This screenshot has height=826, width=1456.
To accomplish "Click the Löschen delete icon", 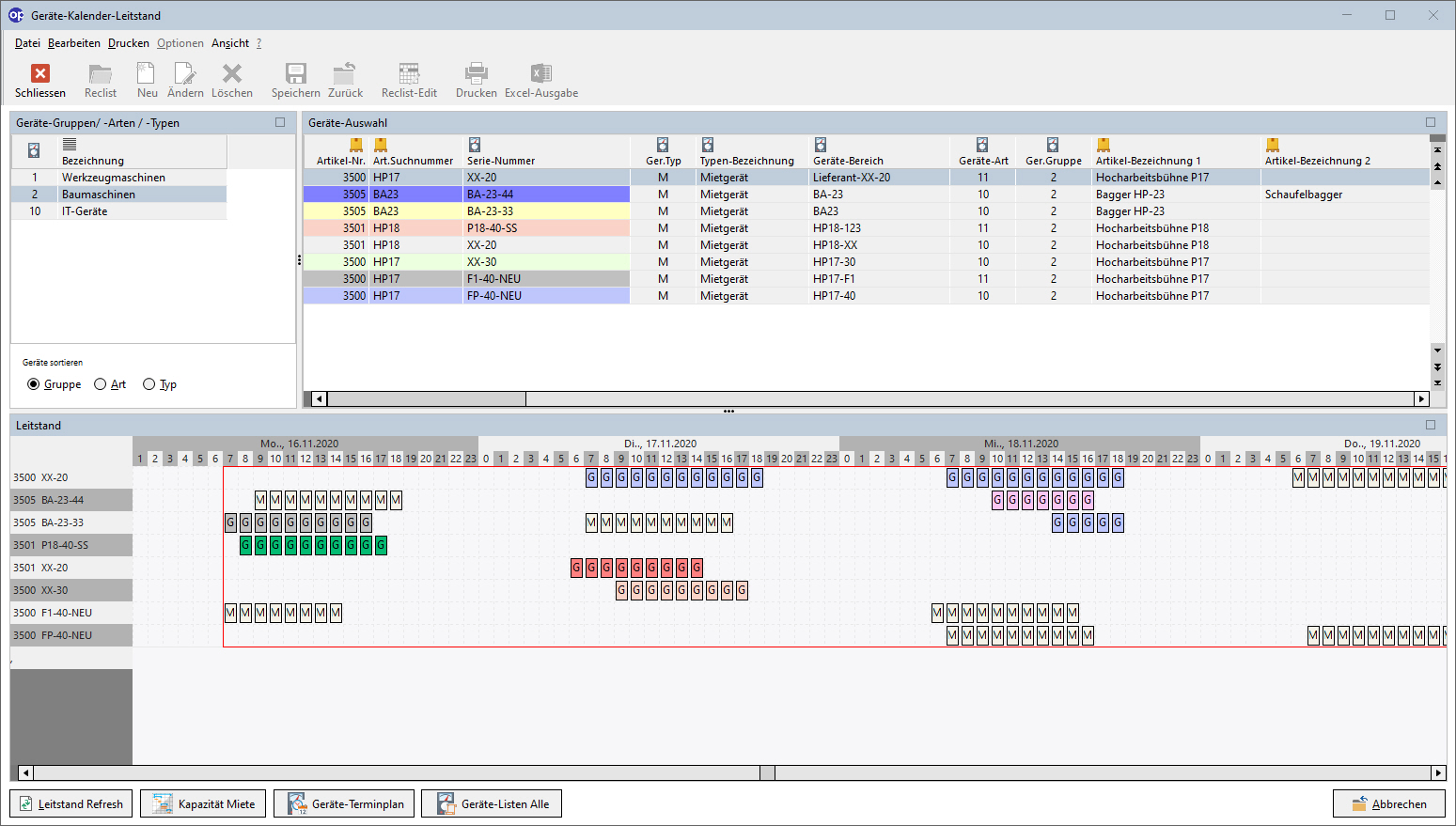I will [x=232, y=73].
